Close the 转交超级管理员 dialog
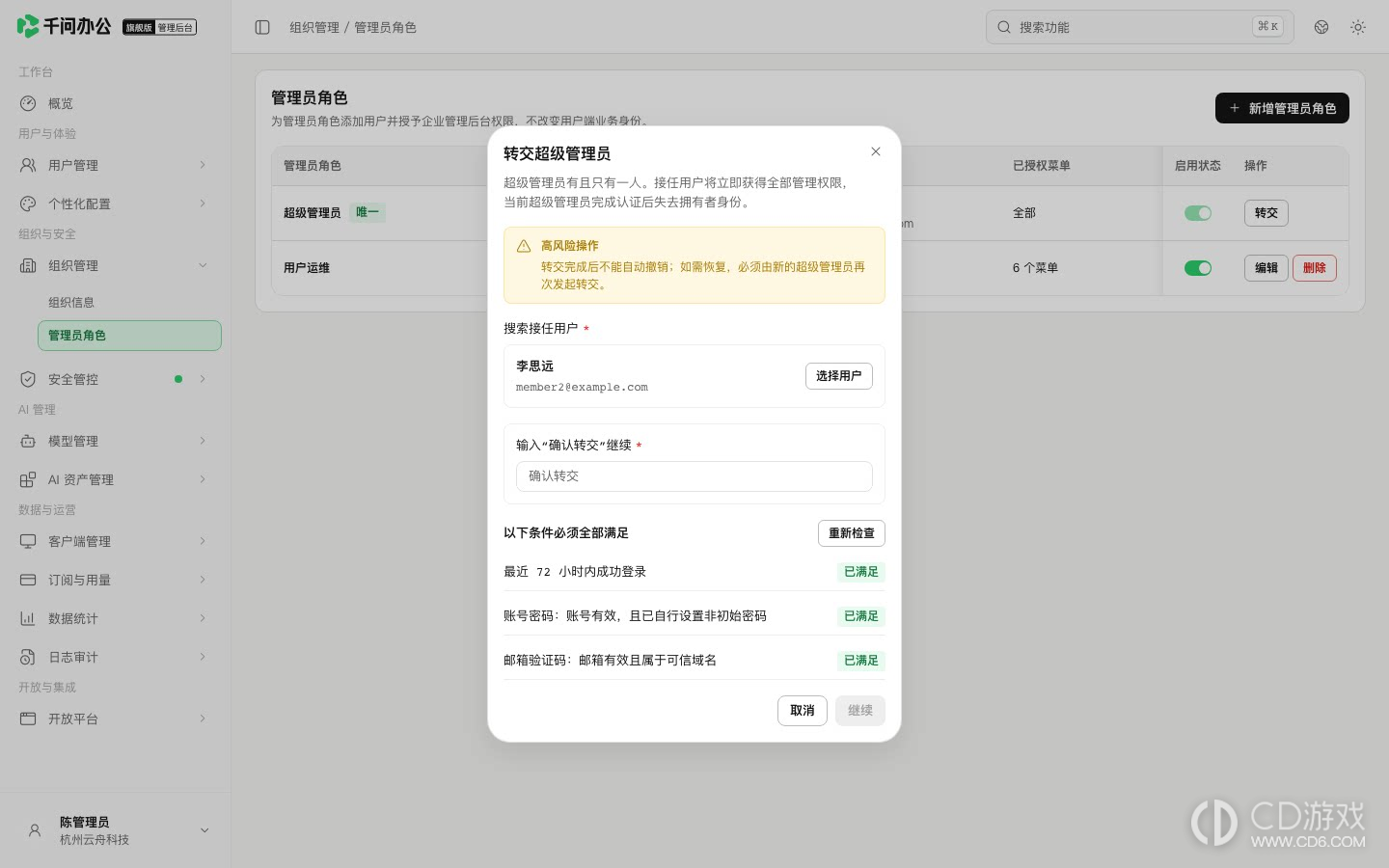The height and width of the screenshot is (868, 1389). click(x=876, y=151)
